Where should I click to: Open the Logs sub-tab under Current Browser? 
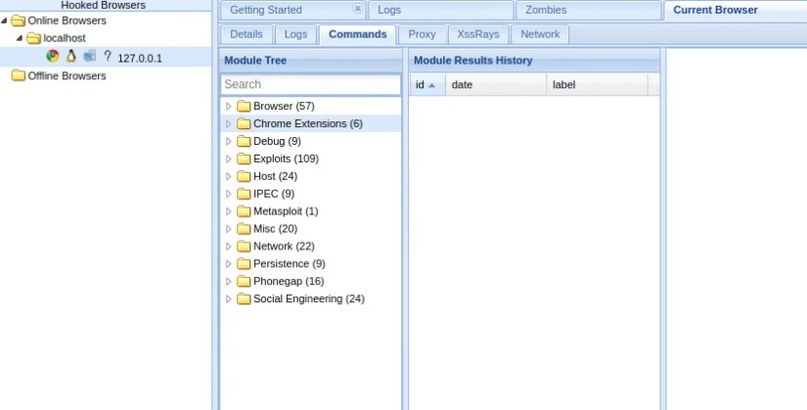295,34
